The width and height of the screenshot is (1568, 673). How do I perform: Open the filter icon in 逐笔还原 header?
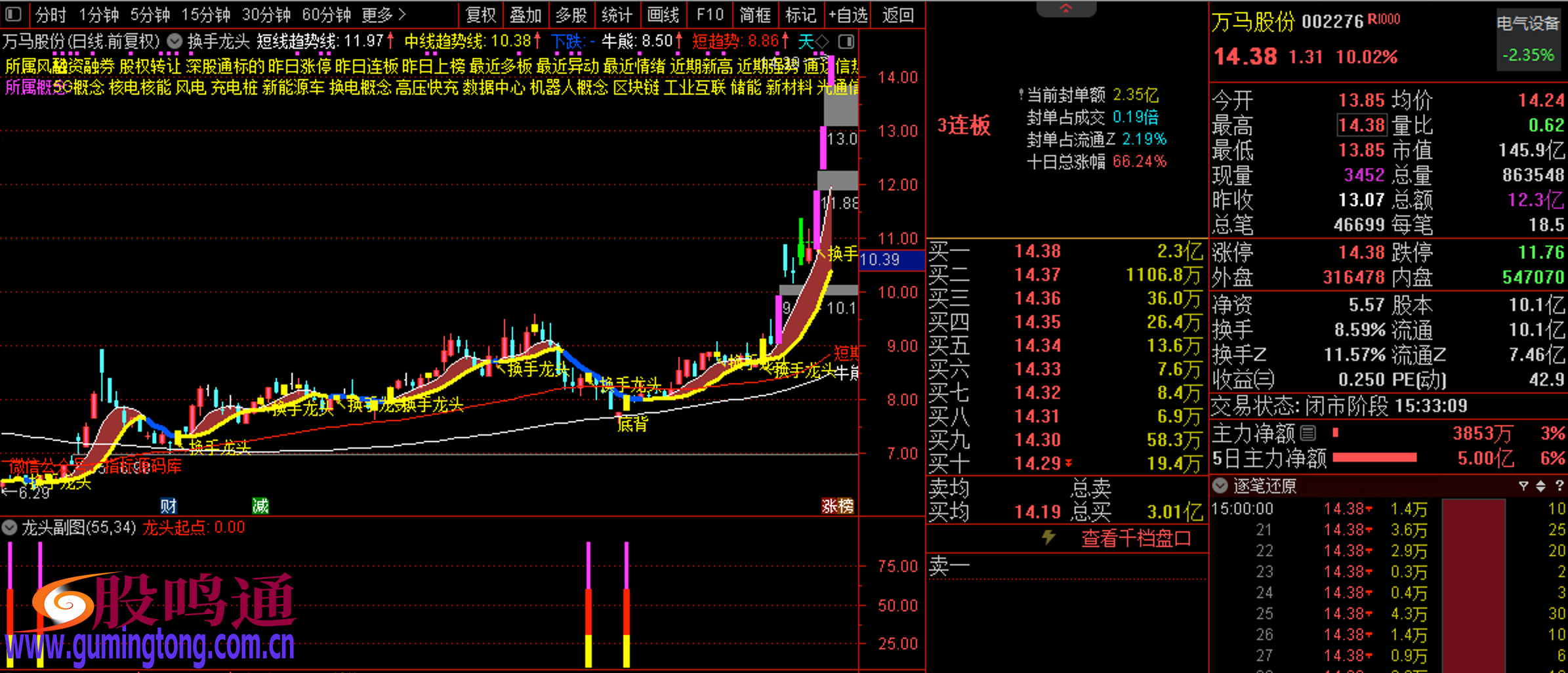tap(1523, 486)
